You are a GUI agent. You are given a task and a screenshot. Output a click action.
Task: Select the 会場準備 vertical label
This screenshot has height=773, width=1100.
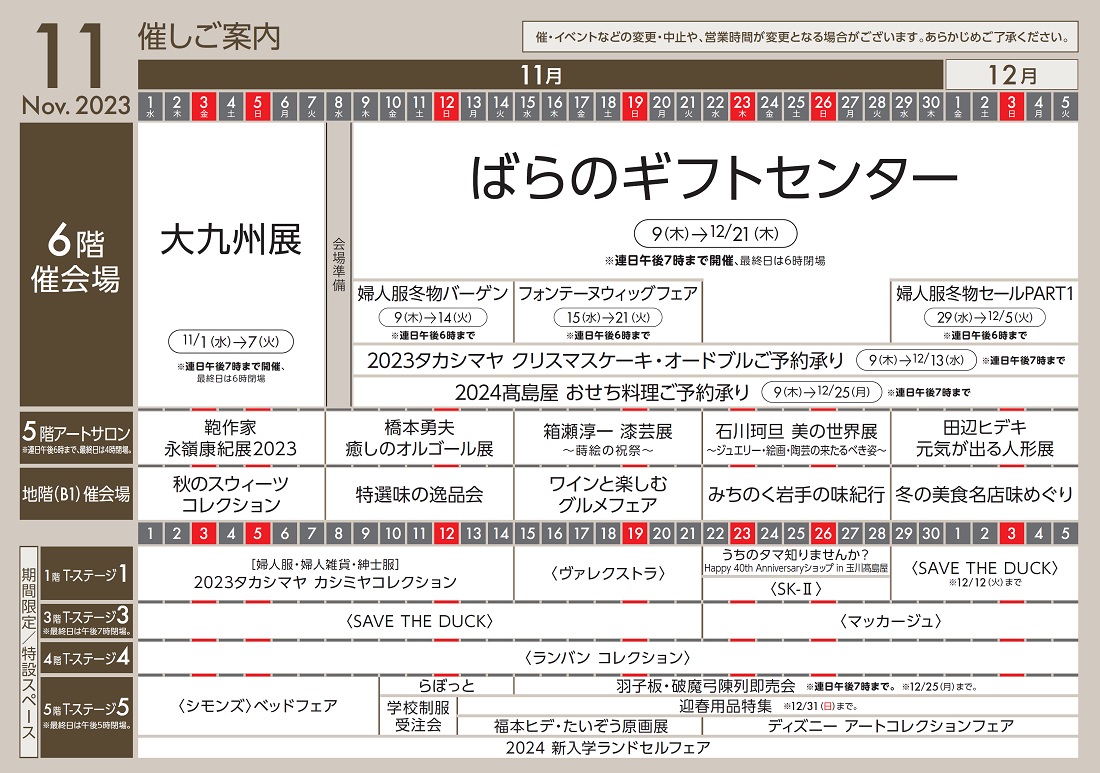click(x=339, y=265)
